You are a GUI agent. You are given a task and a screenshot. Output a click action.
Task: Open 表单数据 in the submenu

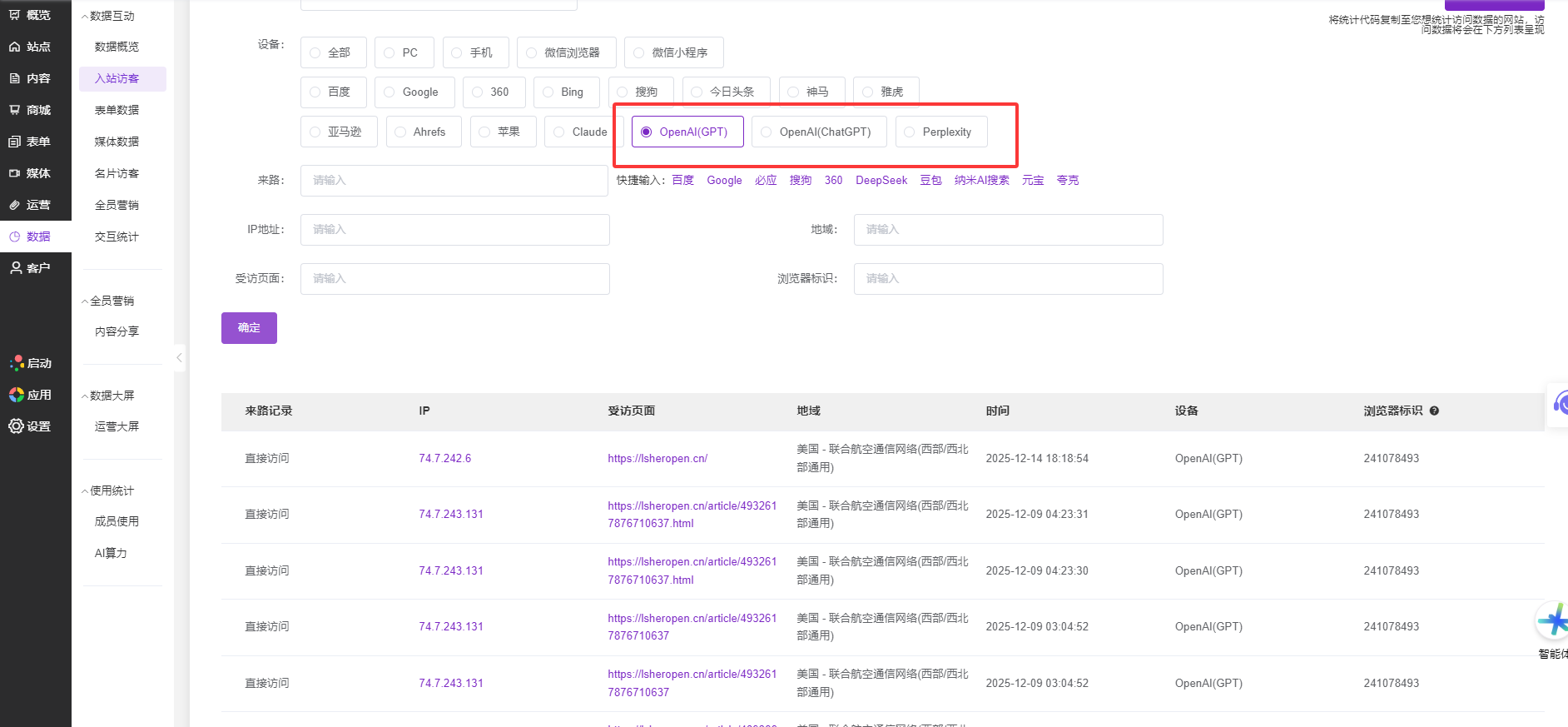coord(117,110)
